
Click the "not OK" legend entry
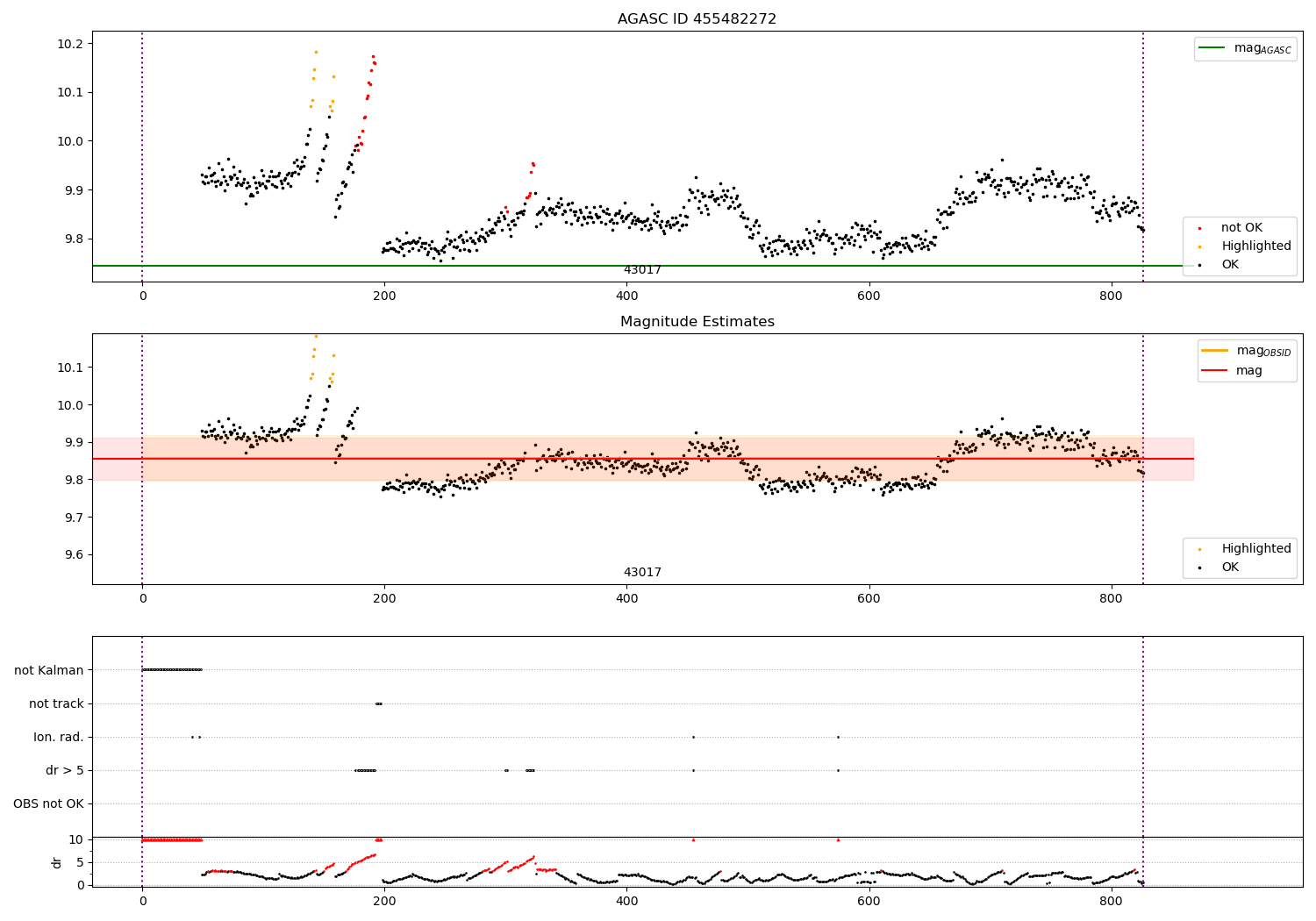click(x=1241, y=228)
